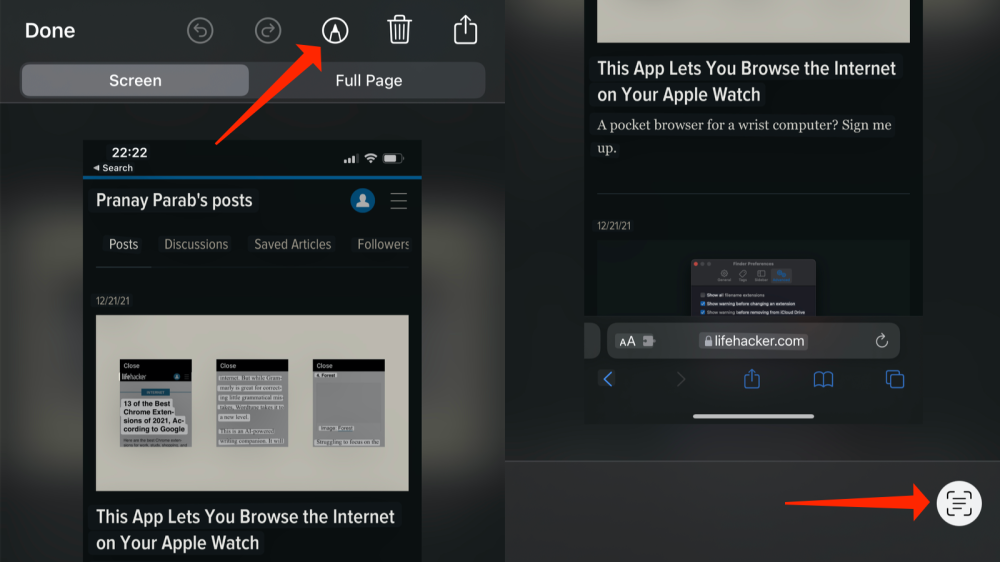Tap the Safari reload icon
This screenshot has width=1000, height=562.
pyautogui.click(x=881, y=341)
